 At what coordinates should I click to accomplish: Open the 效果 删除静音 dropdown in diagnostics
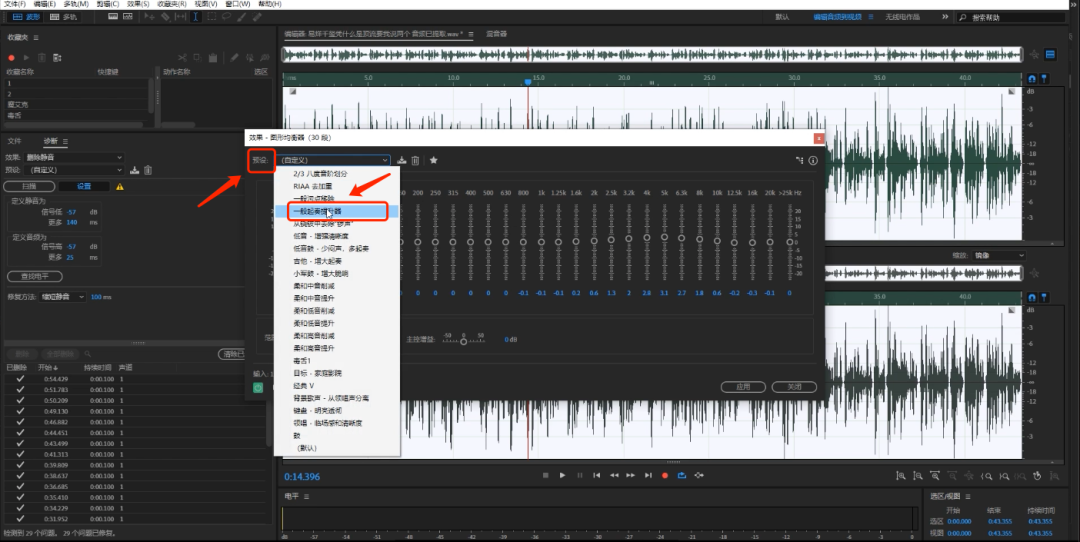[74, 158]
